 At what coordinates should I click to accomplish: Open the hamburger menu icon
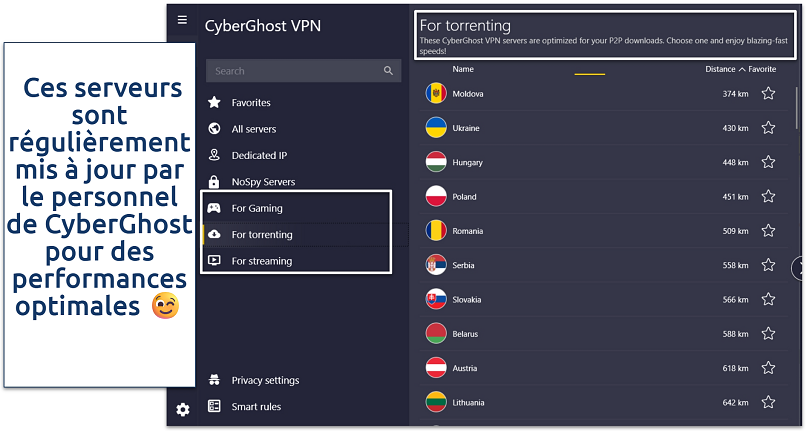181,19
